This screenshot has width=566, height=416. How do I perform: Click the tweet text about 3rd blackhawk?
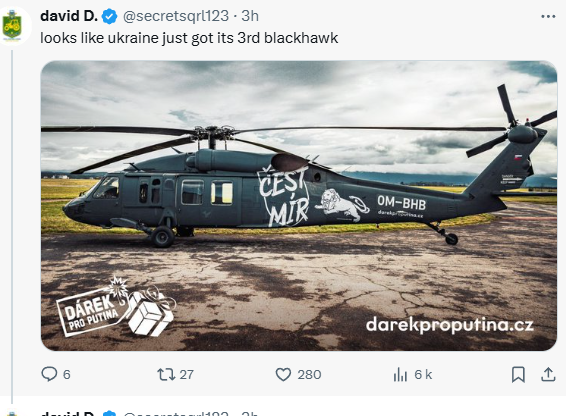(x=189, y=38)
